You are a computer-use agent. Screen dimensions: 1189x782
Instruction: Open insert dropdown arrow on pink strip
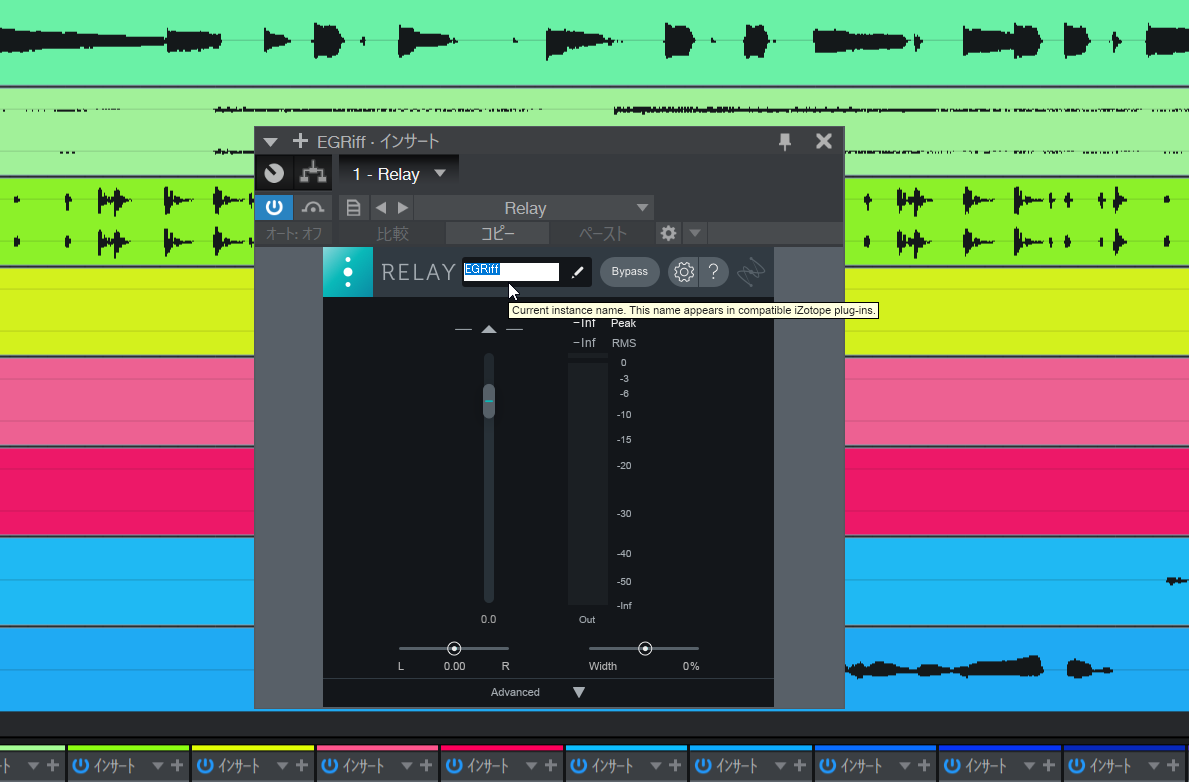(x=406, y=766)
